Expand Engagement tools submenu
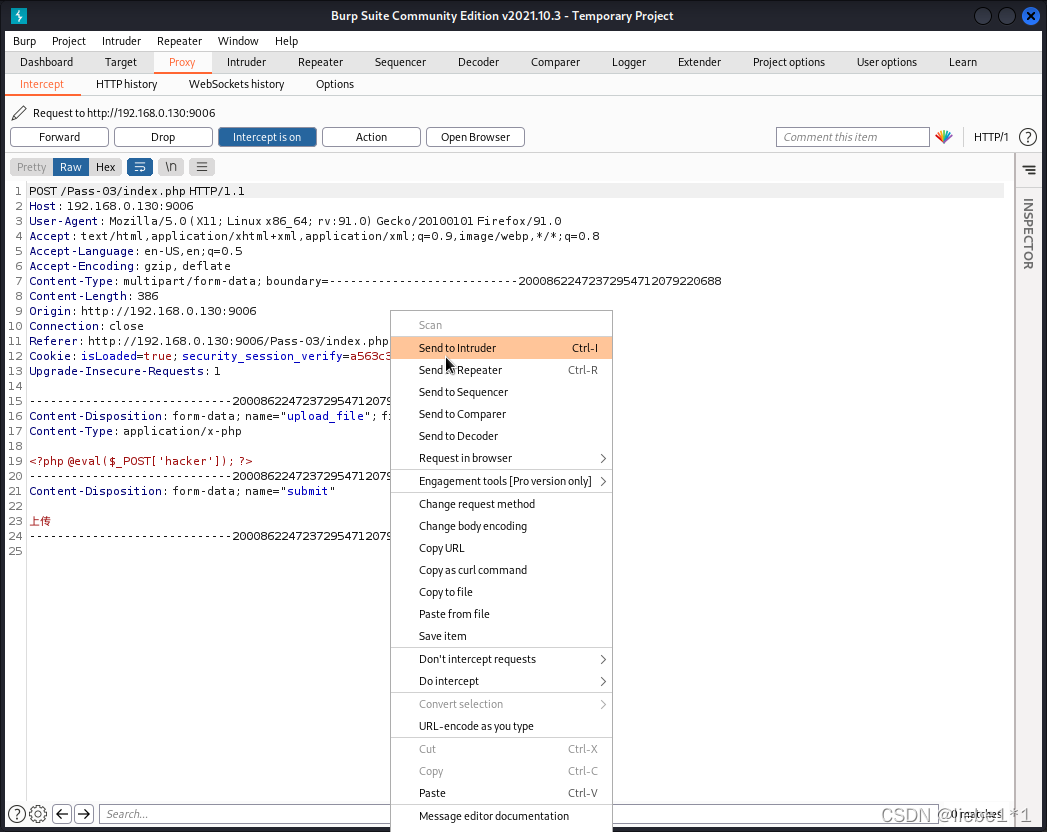This screenshot has height=832, width=1047. 501,481
